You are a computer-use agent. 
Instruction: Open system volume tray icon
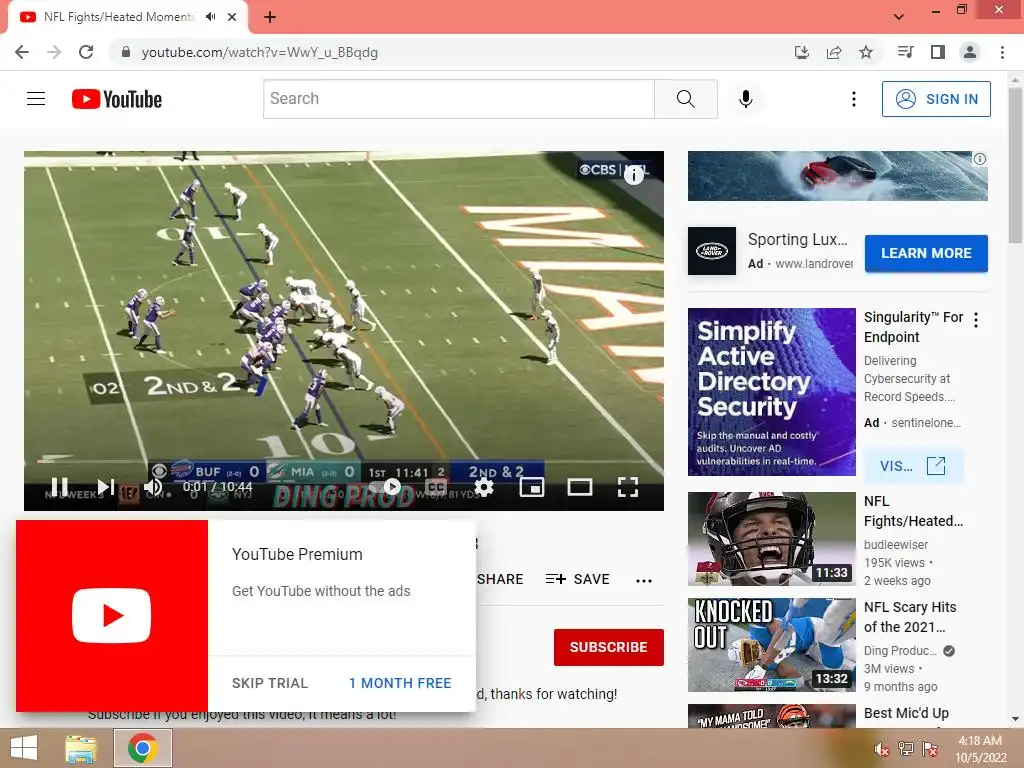point(881,749)
